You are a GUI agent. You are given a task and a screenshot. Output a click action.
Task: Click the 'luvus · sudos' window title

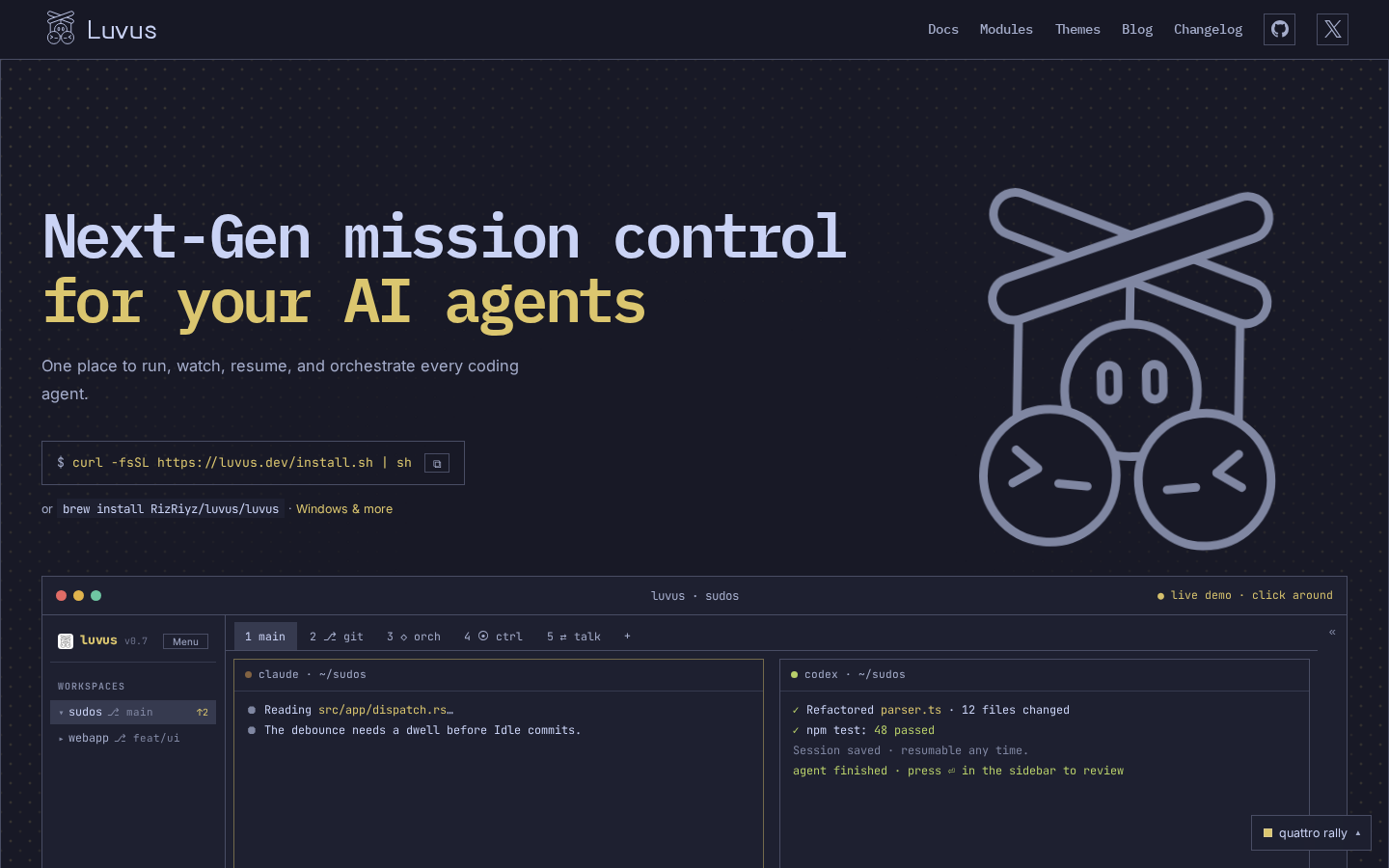[694, 596]
